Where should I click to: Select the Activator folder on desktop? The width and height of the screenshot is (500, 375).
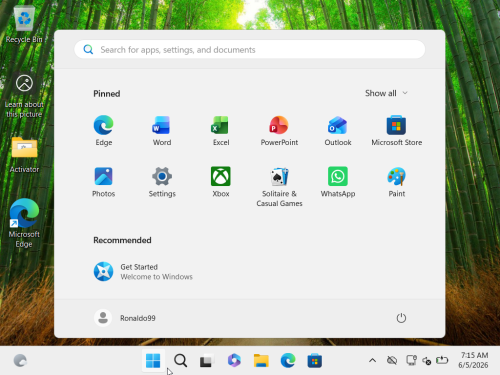[24, 155]
